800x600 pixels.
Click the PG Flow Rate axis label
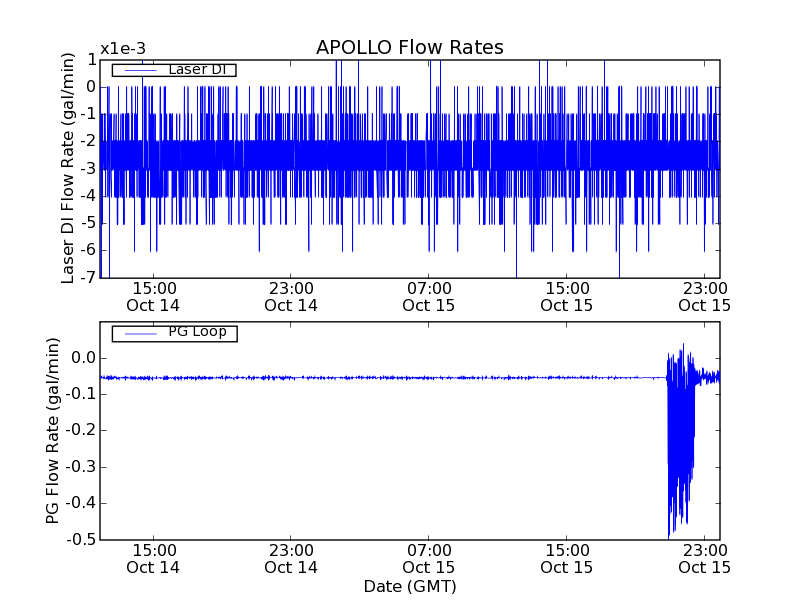53,431
